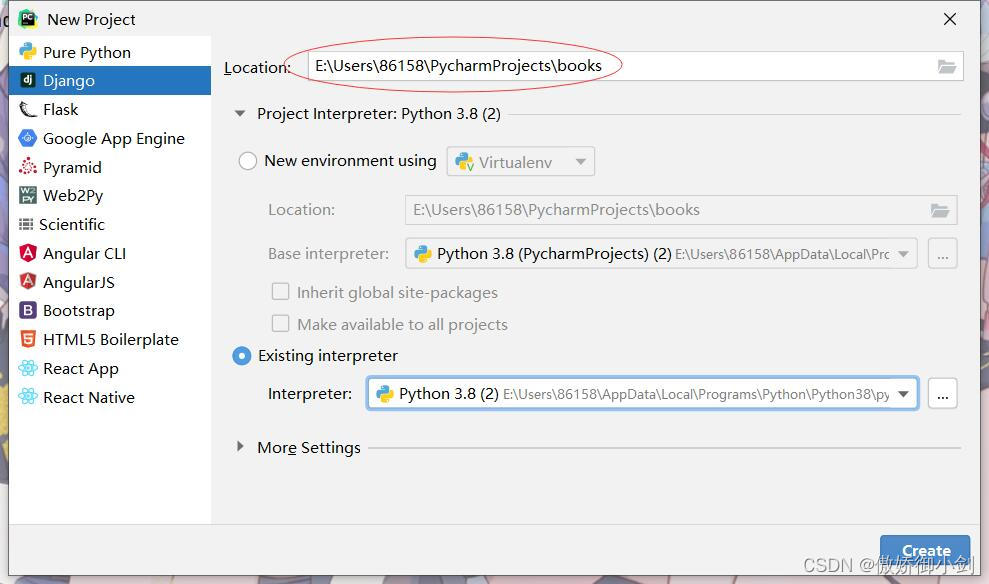This screenshot has width=989, height=584.
Task: Choose Bootstrap project type
Action: 110,311
